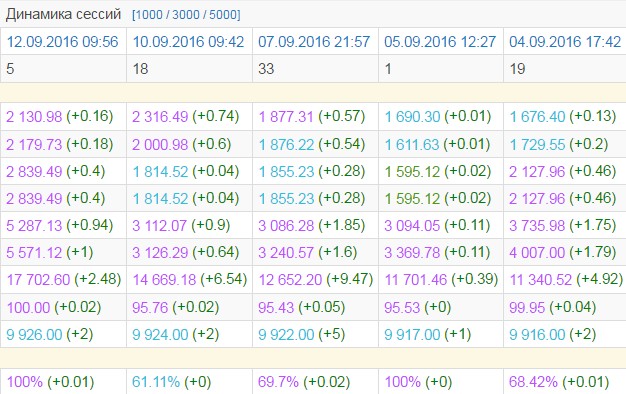Click value 3 369.78 (+0.11)
This screenshot has height=394, width=626.
coord(437,253)
